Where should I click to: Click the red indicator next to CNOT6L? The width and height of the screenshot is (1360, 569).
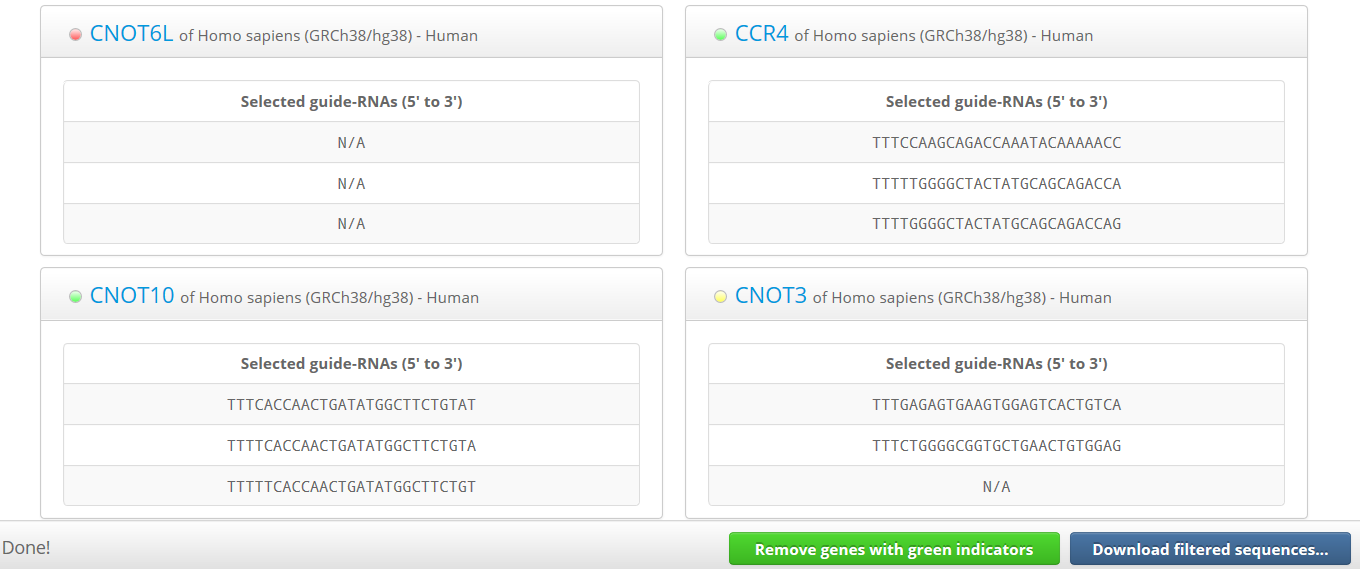tap(75, 35)
